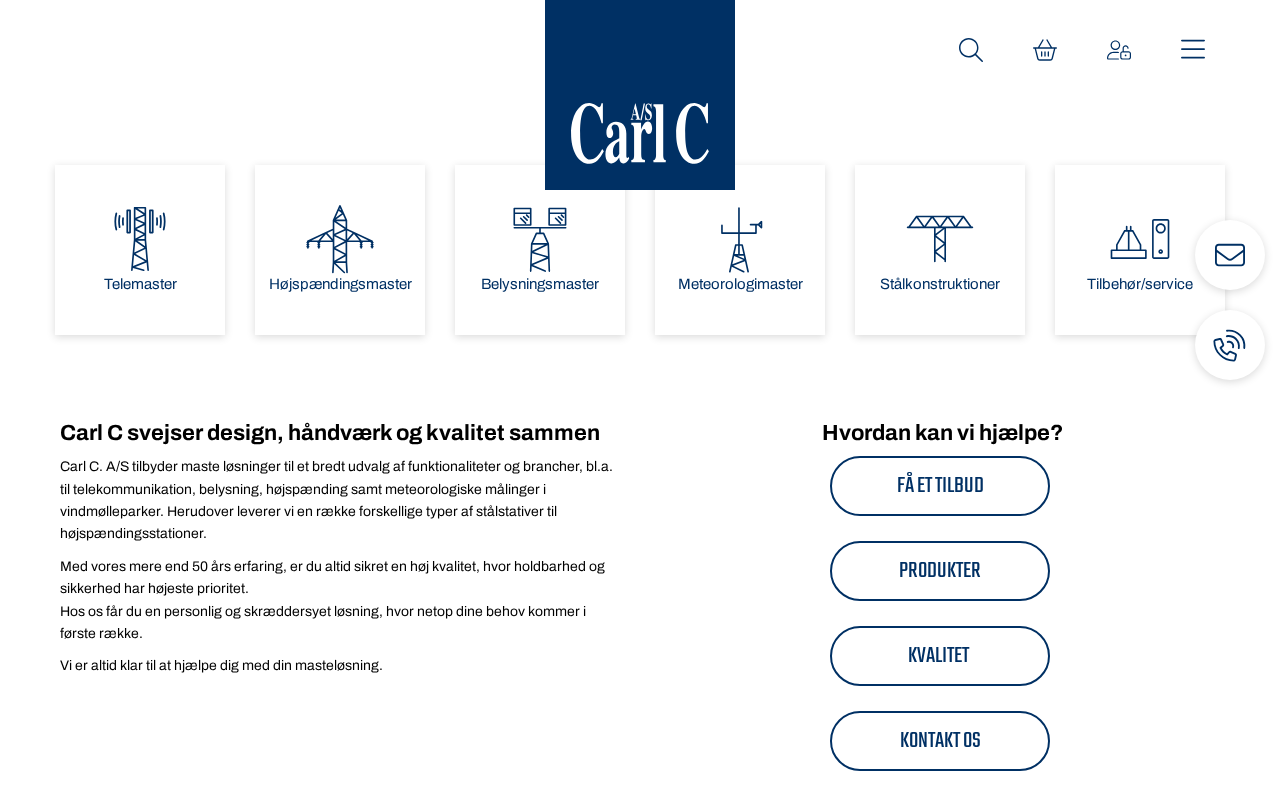Click the Højspændingsmaster pylon icon
The height and width of the screenshot is (800, 1280).
[340, 239]
